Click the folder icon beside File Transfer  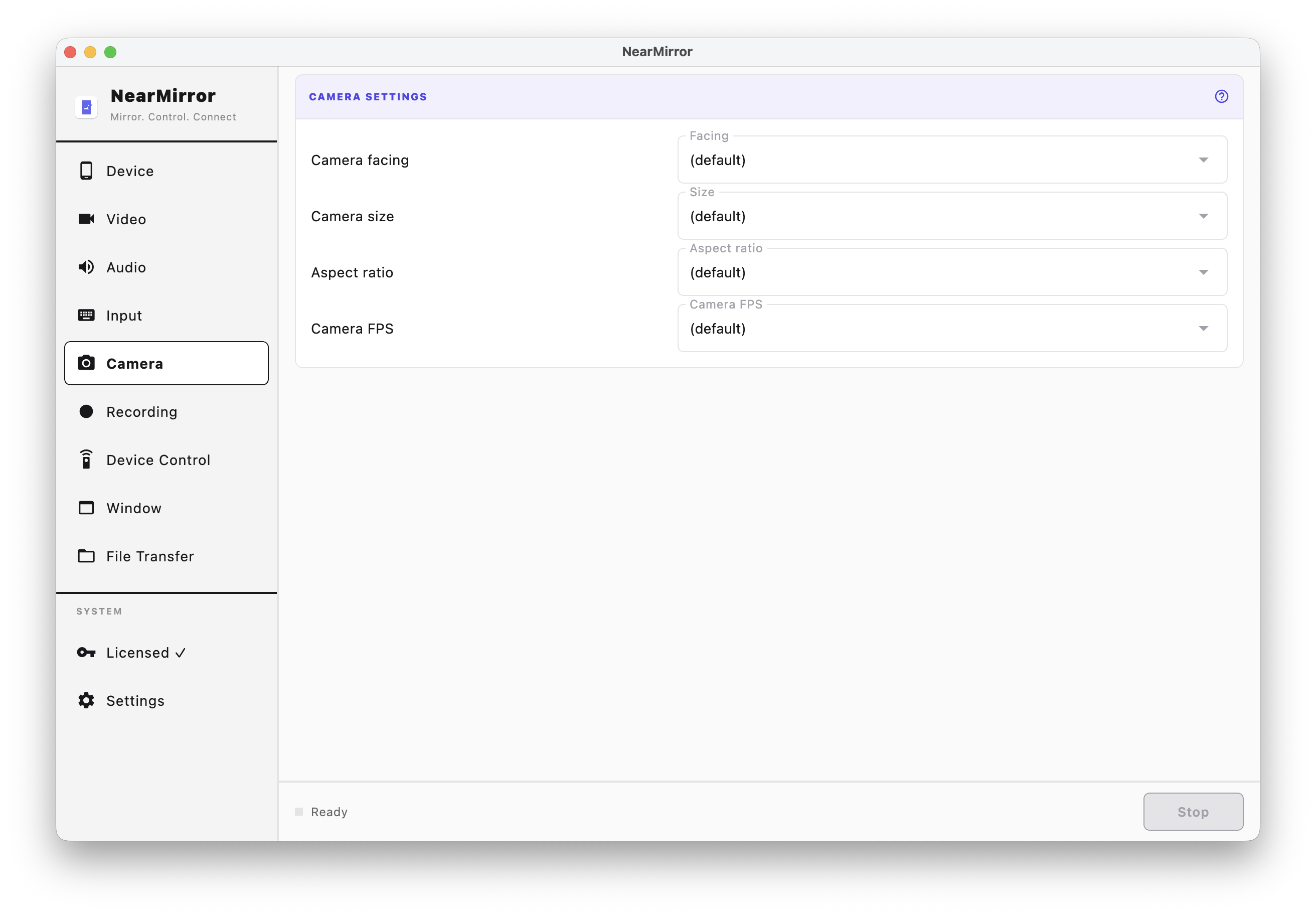pos(86,556)
